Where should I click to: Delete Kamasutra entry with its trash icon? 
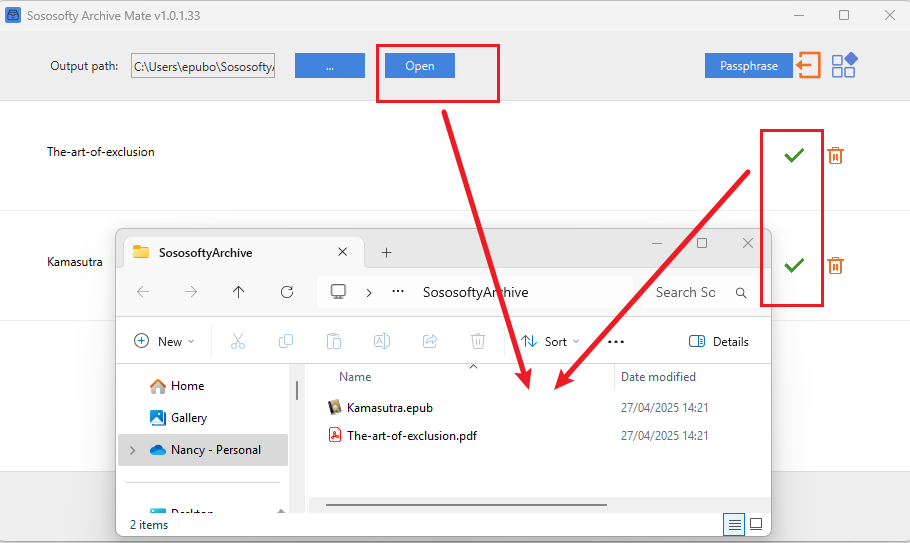835,266
